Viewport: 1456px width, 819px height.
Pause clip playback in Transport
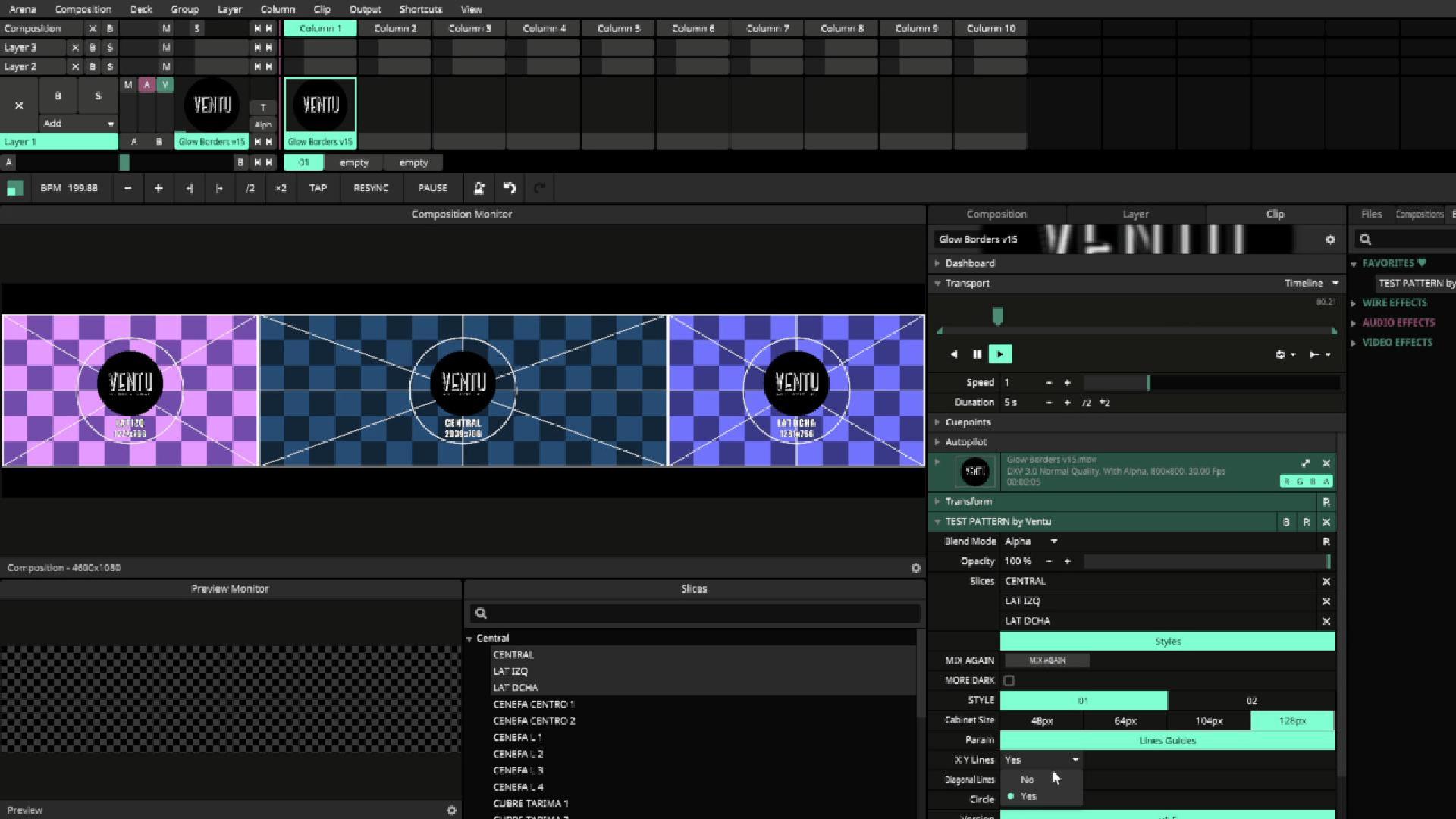point(977,354)
